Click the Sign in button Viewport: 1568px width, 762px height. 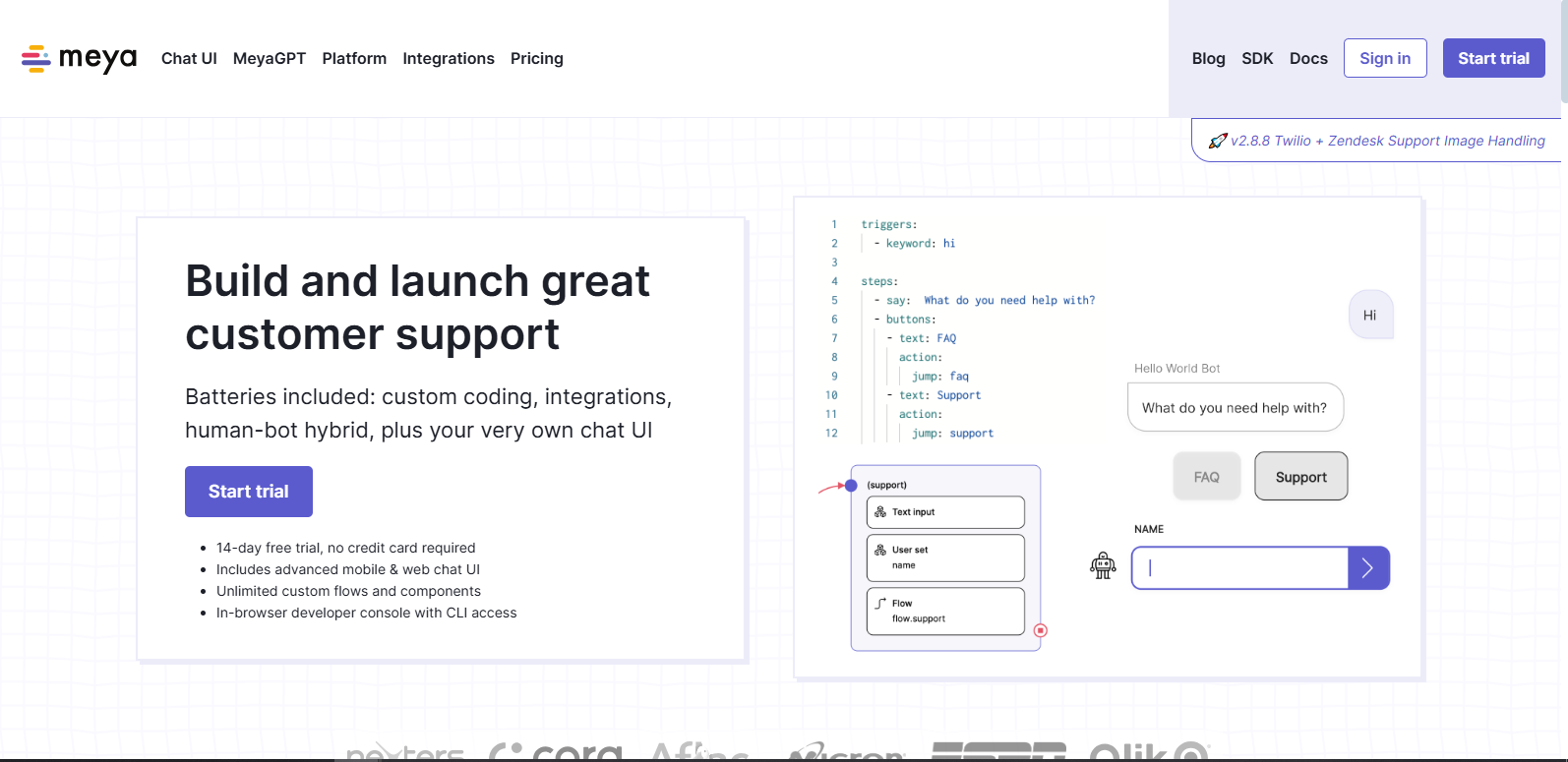click(x=1385, y=58)
